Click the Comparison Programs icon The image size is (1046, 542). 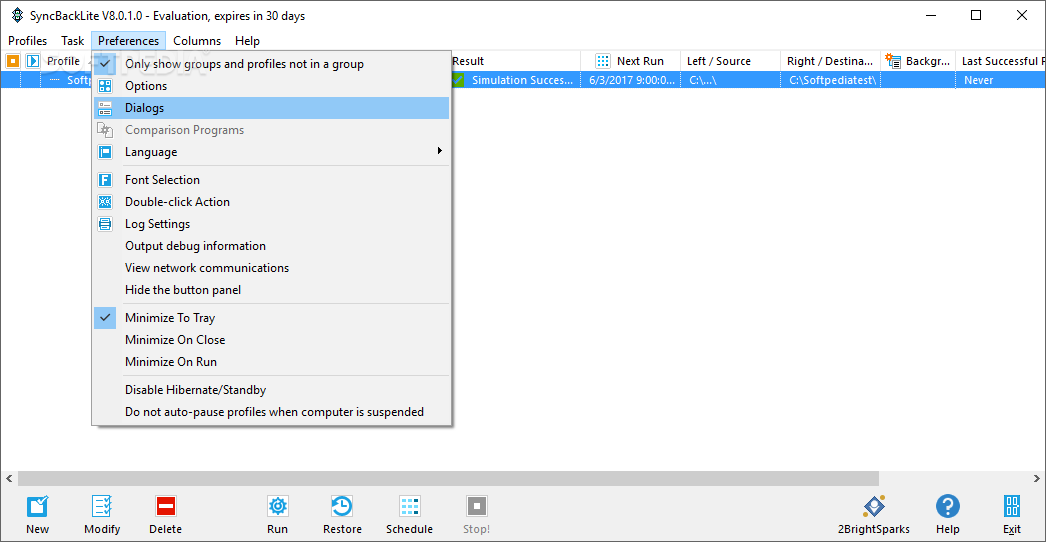pos(105,130)
